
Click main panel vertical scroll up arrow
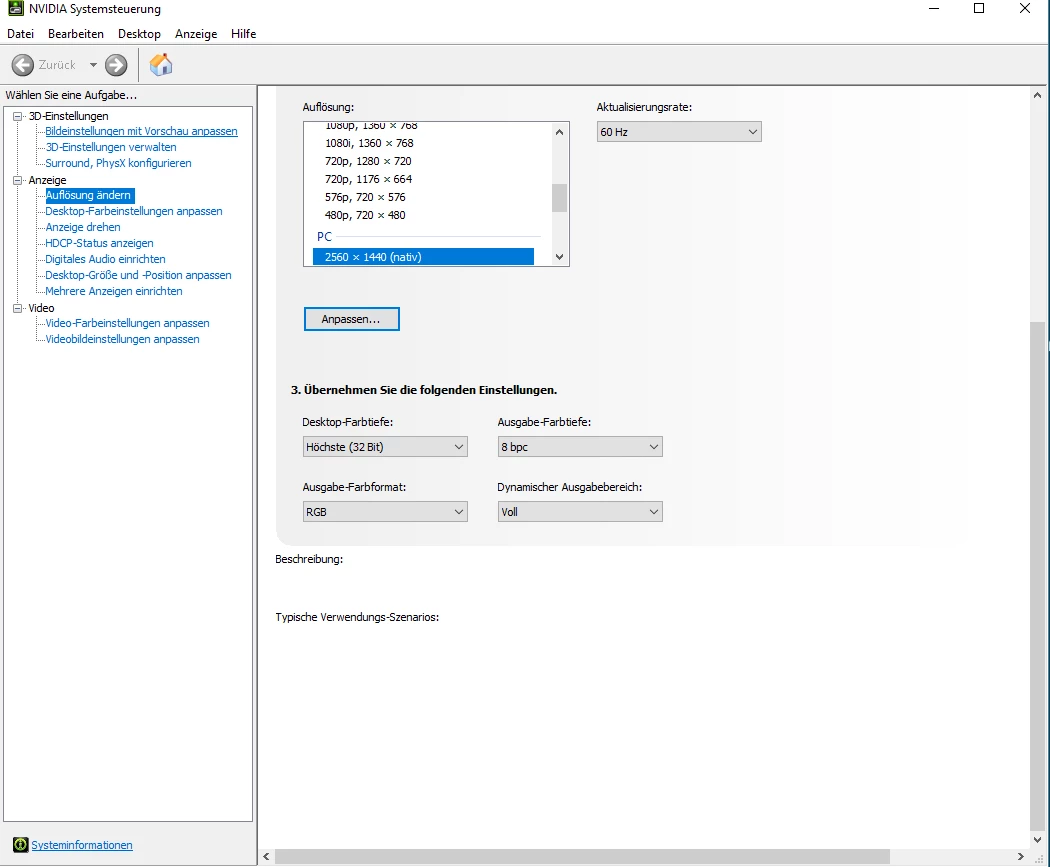1037,95
